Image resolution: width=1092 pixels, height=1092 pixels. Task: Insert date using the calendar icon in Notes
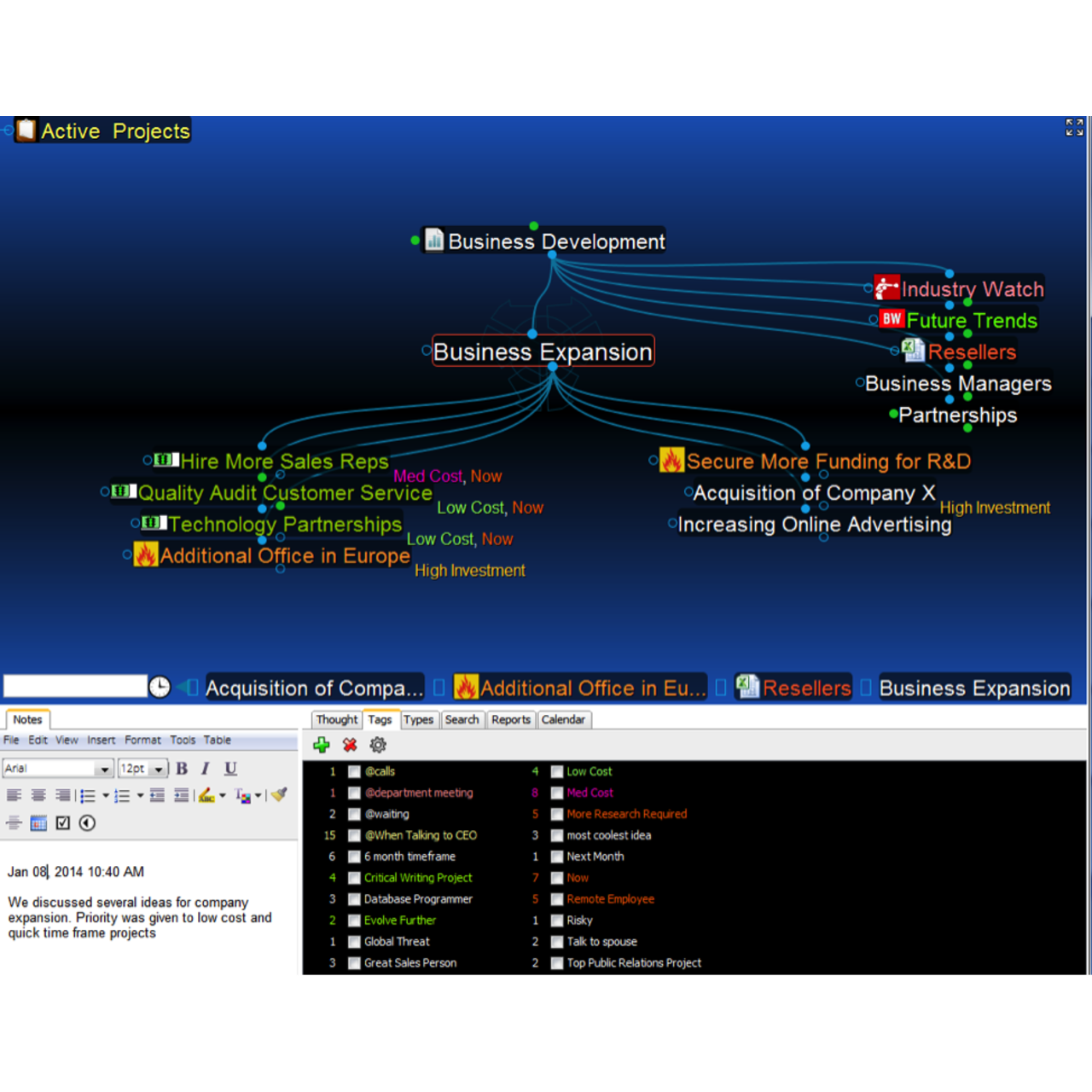(x=38, y=823)
